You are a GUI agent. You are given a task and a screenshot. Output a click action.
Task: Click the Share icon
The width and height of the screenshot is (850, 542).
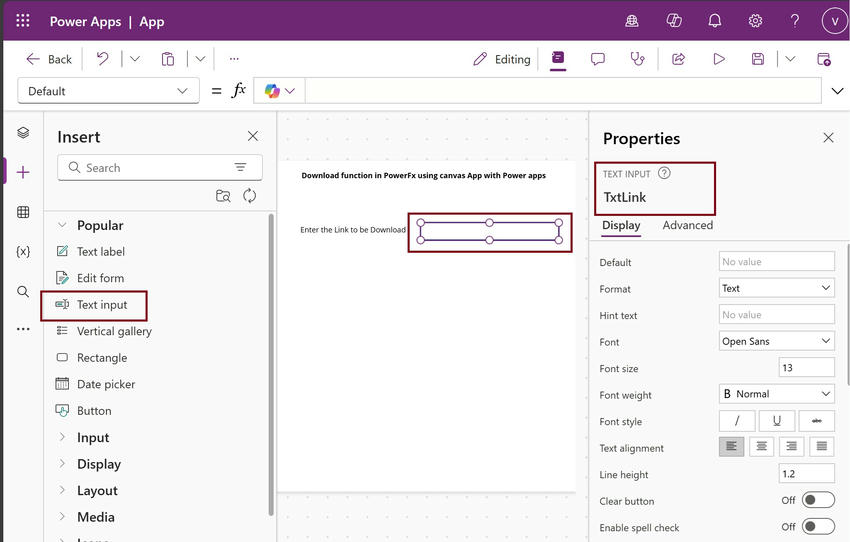pos(679,59)
